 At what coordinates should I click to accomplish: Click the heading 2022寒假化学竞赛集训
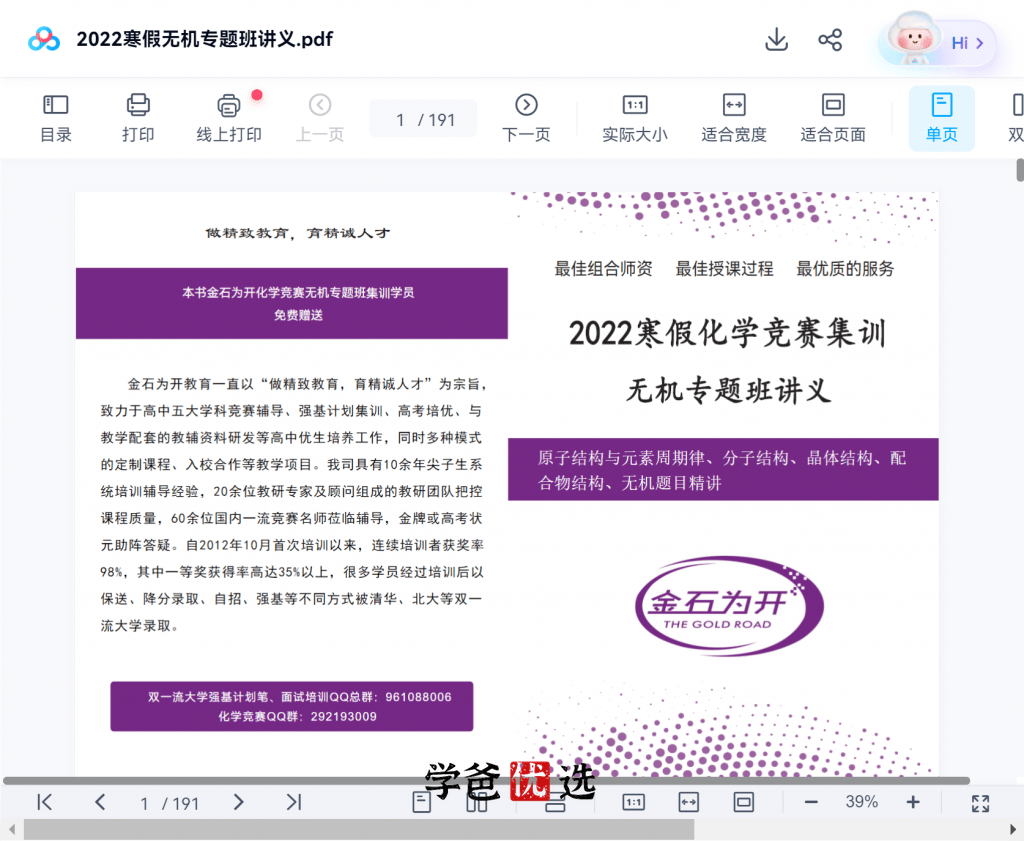(x=728, y=333)
